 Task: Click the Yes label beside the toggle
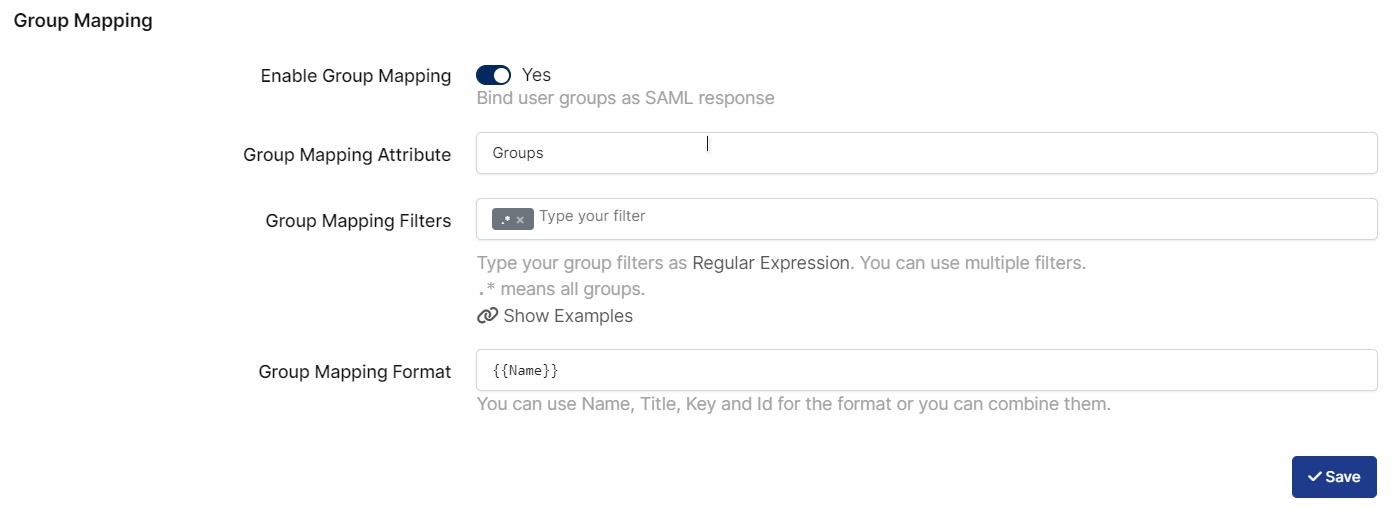click(x=536, y=75)
